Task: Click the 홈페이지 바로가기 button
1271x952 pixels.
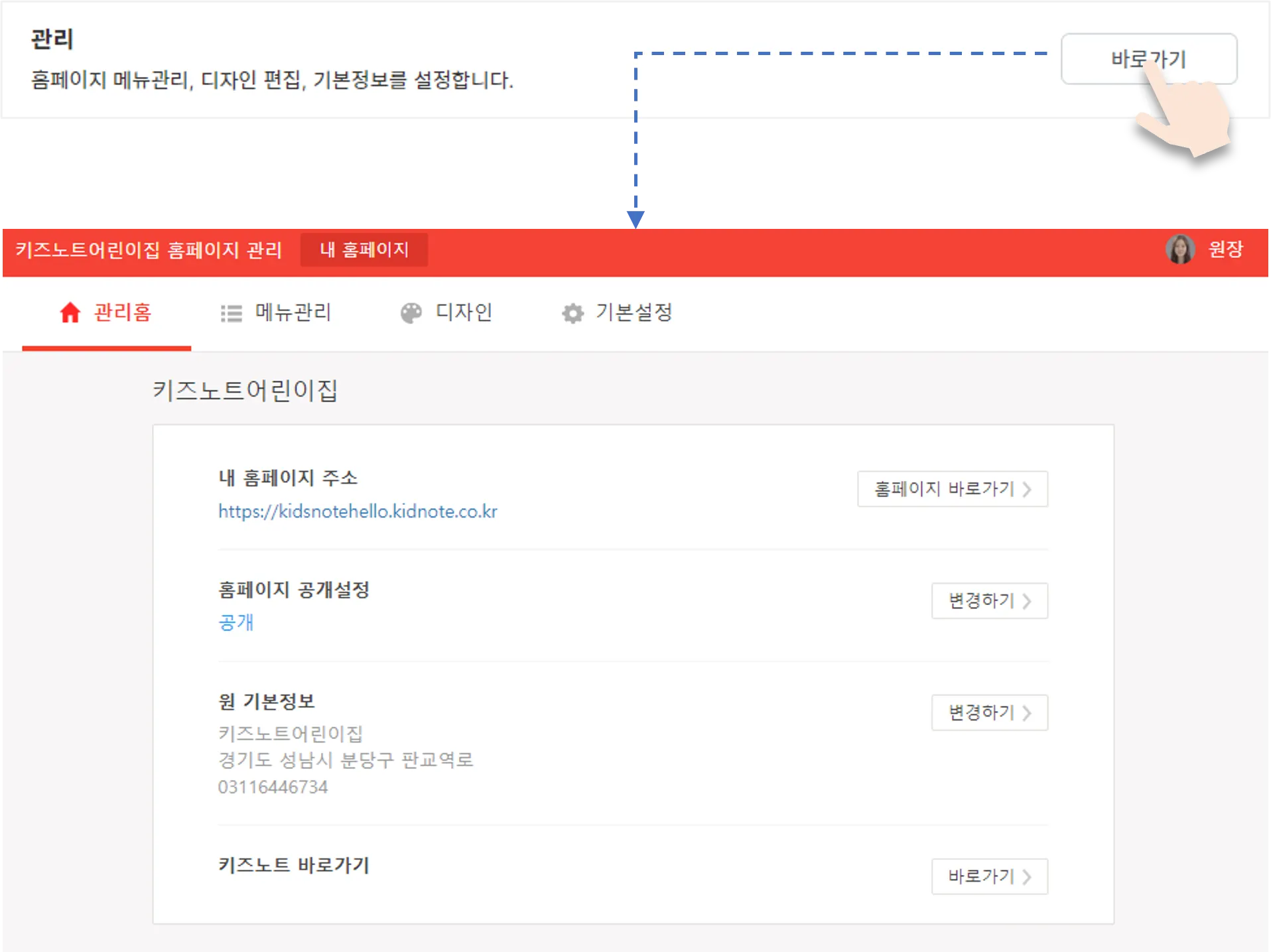Action: [953, 489]
